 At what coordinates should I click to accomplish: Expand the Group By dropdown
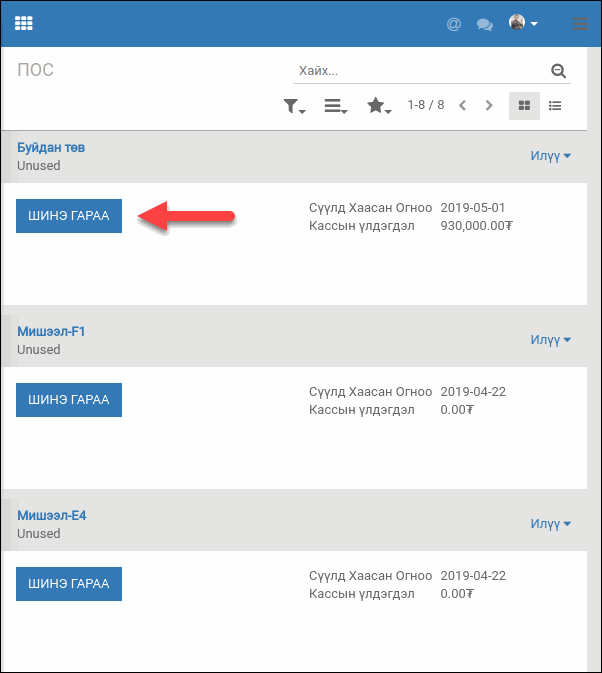click(336, 106)
